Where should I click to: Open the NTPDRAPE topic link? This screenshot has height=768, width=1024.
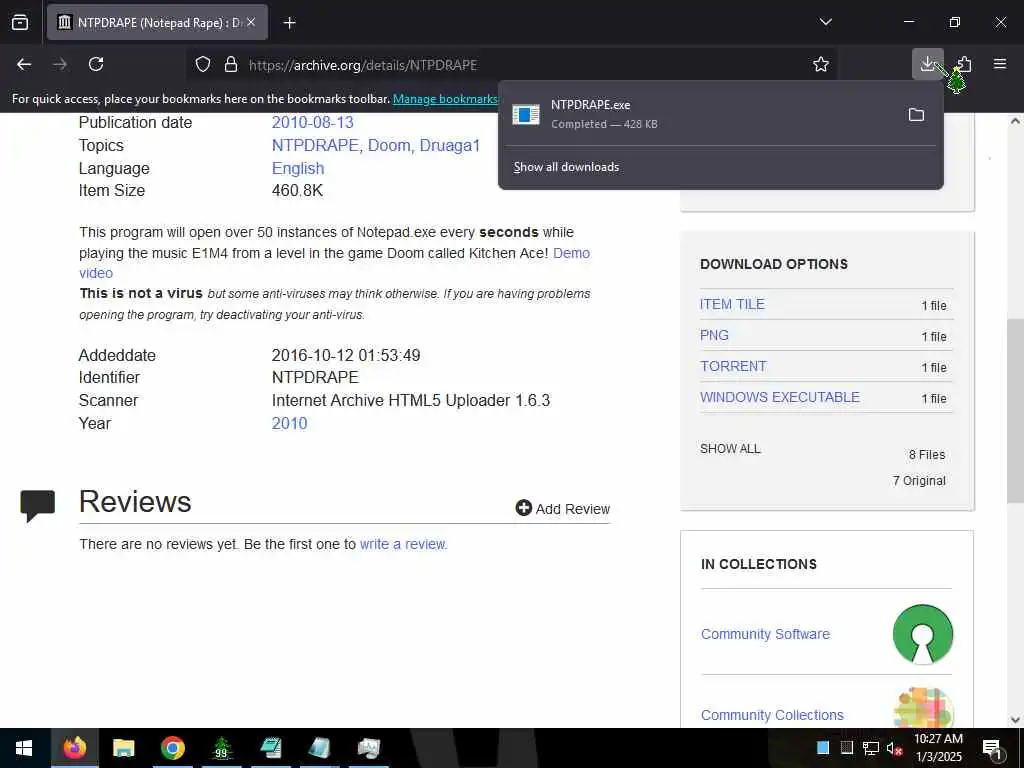pyautogui.click(x=315, y=145)
